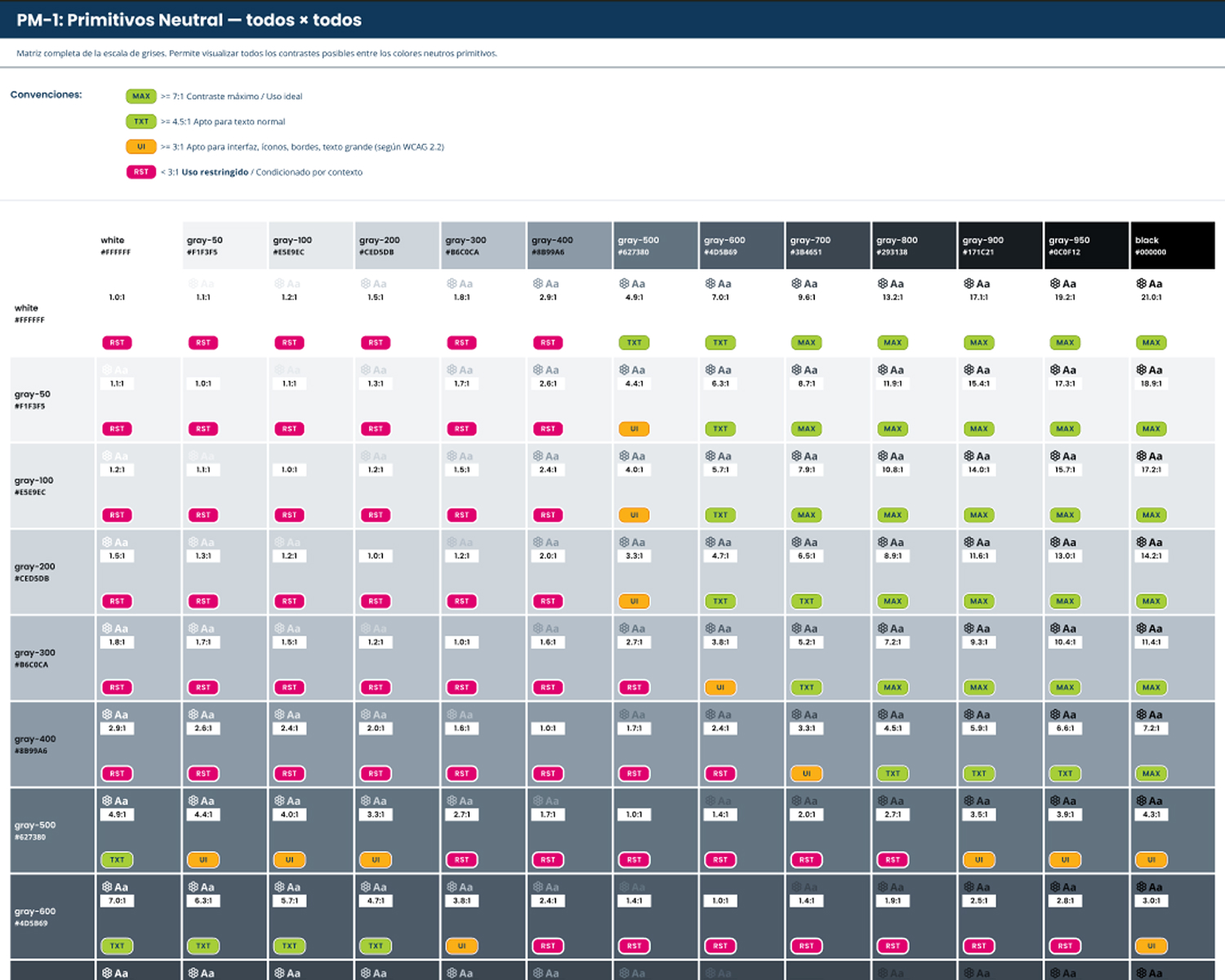Viewport: 1225px width, 980px height.
Task: Select the gray-700 column header swatch
Action: click(828, 245)
